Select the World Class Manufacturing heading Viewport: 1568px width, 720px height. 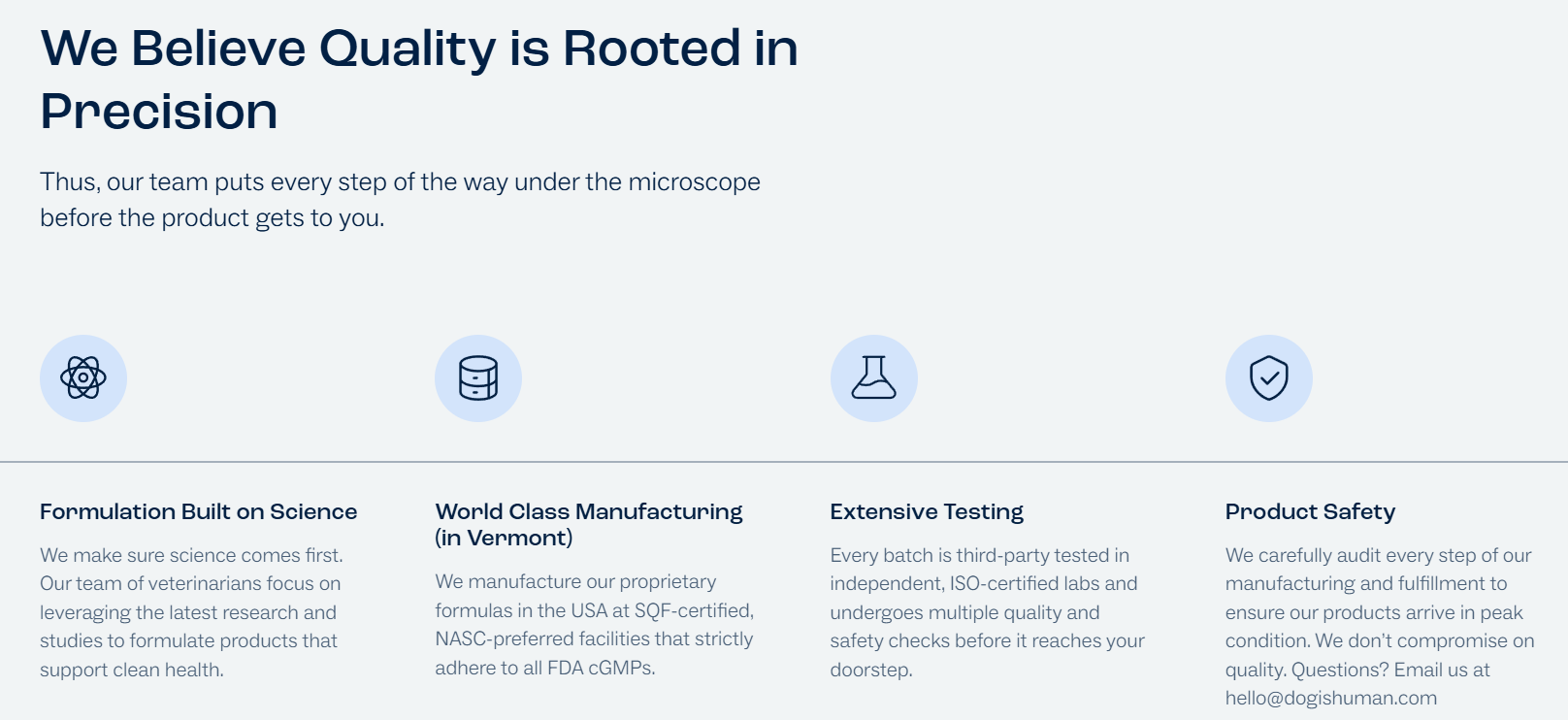tap(589, 524)
